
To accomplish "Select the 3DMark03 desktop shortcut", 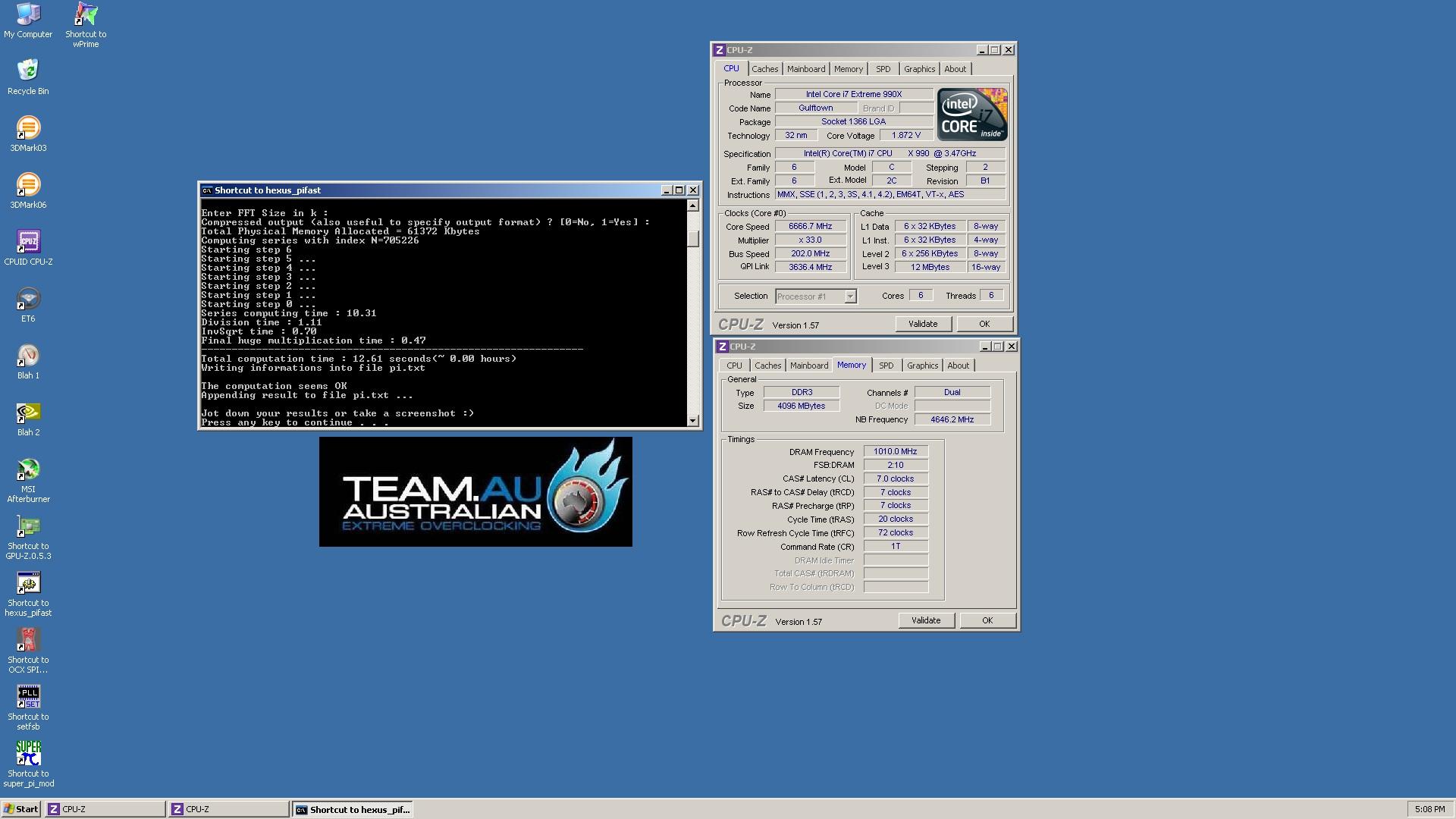I will (28, 133).
